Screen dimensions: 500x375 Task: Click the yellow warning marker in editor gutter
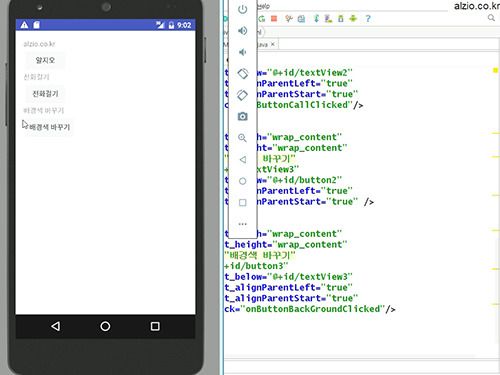point(496,70)
